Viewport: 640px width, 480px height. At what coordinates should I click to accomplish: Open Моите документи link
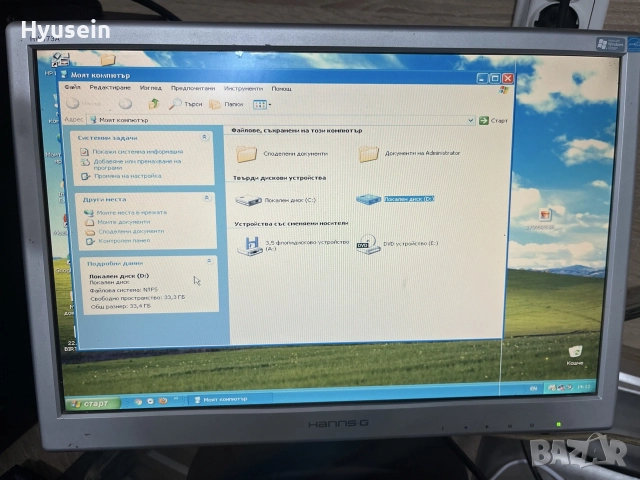tap(124, 222)
